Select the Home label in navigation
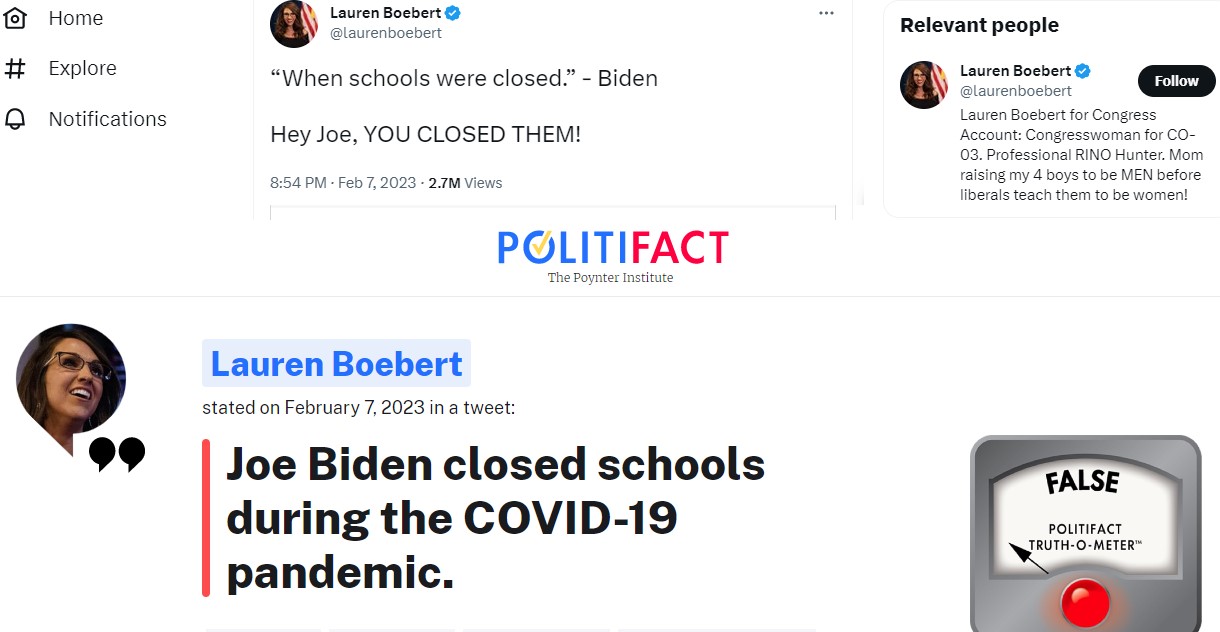1220x632 pixels. [x=76, y=18]
